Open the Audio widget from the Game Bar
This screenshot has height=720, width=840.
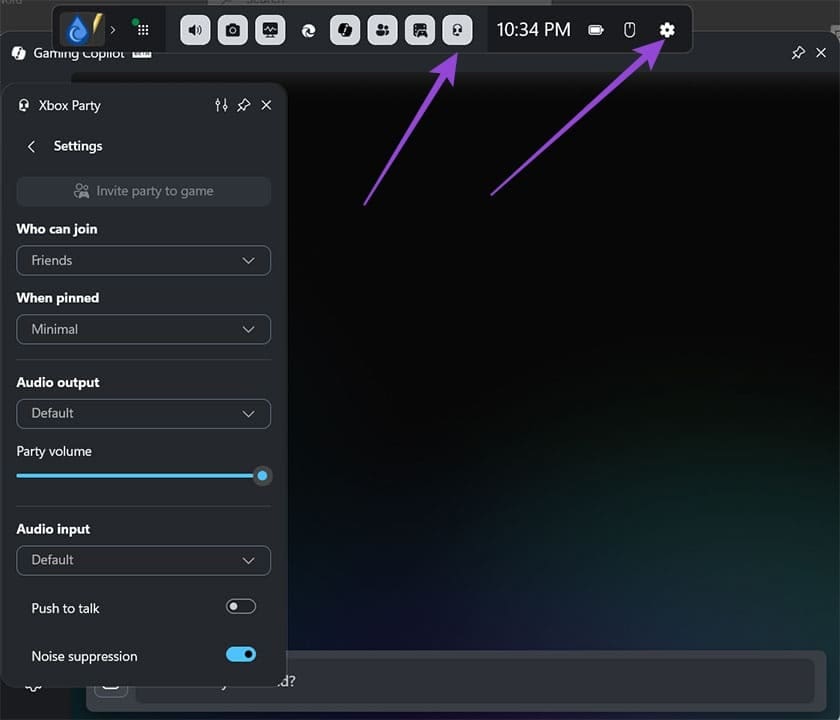194,30
